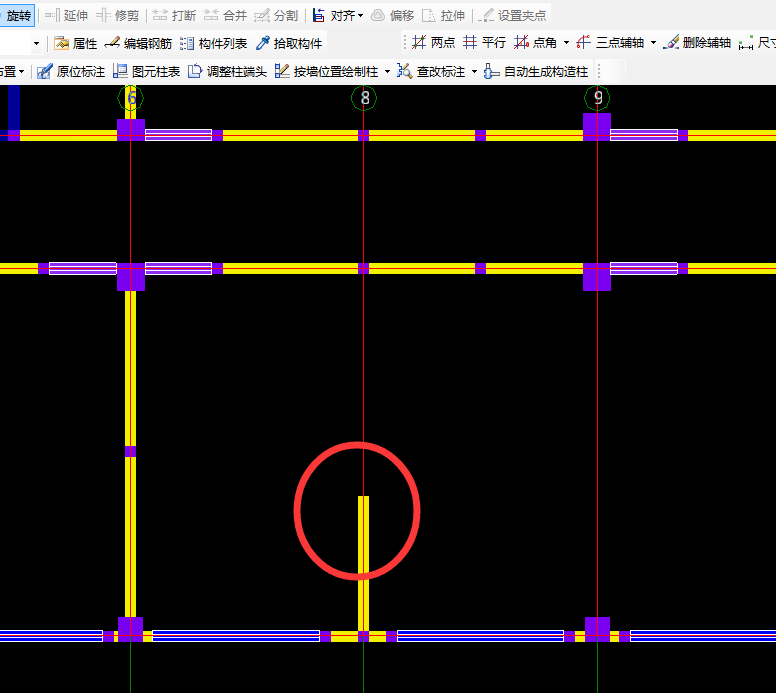The height and width of the screenshot is (693, 776).
Task: Select the 分割 split tool
Action: click(x=276, y=16)
